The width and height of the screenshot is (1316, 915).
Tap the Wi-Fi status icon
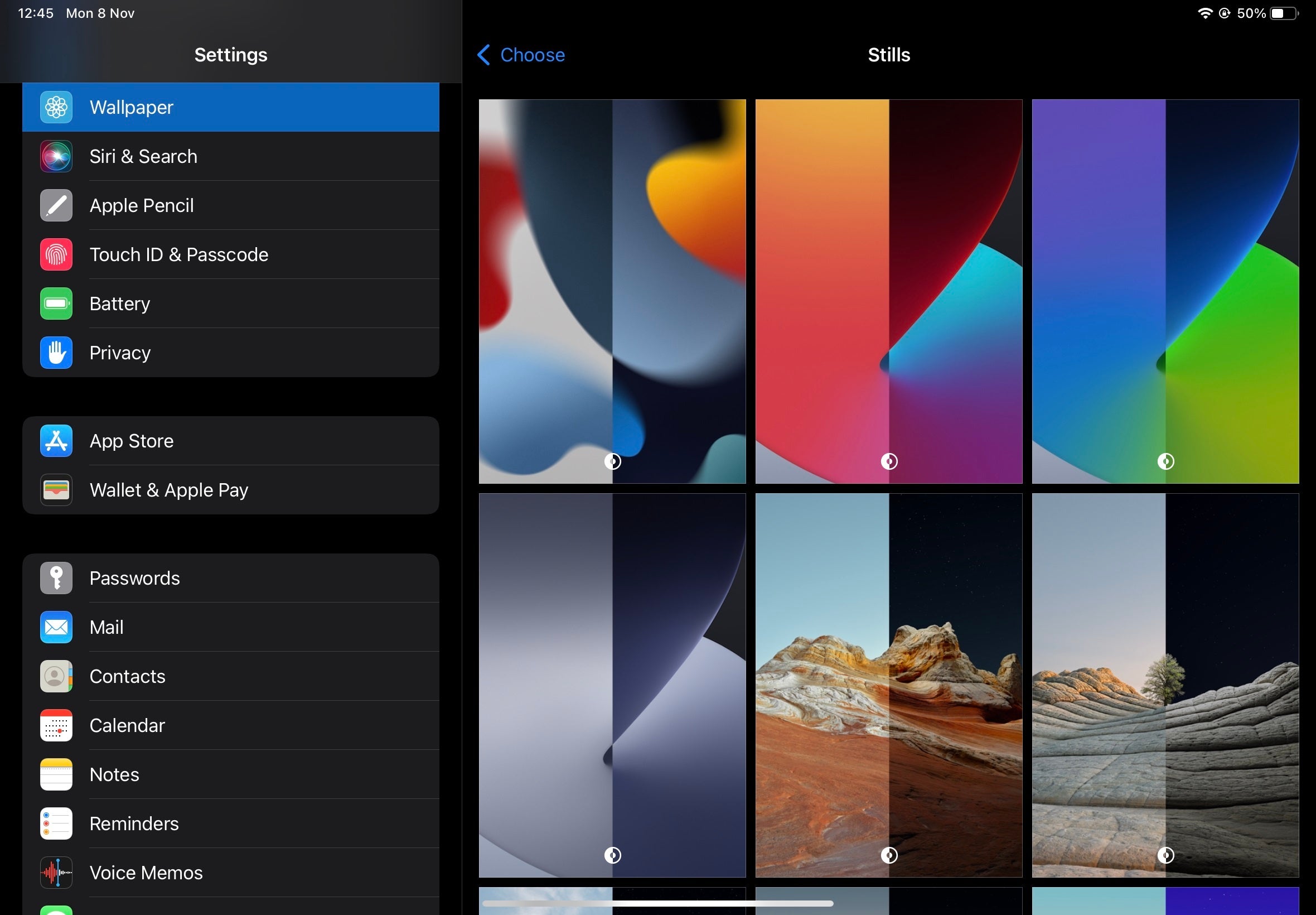point(1205,13)
